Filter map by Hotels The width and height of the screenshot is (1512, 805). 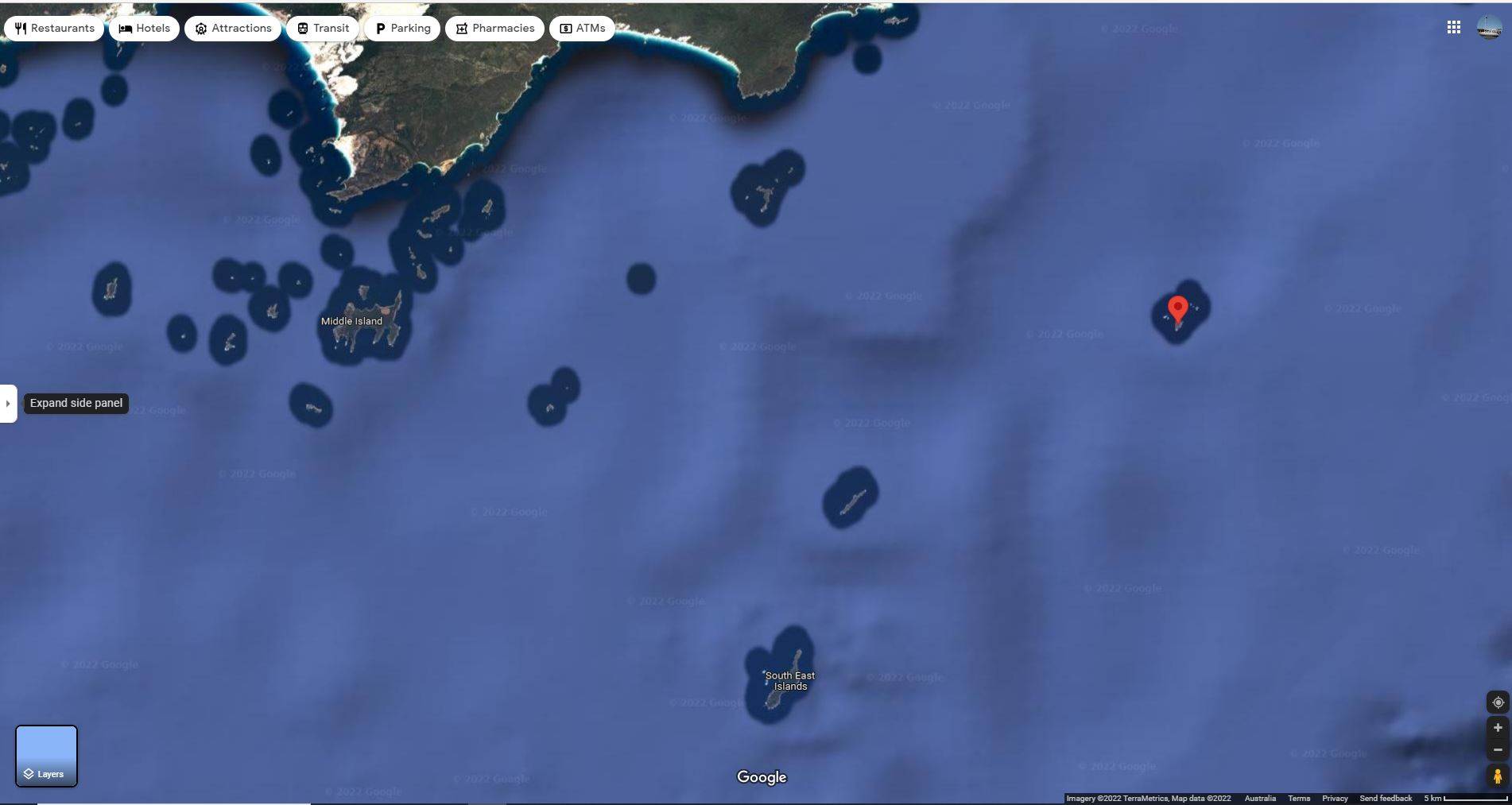pyautogui.click(x=145, y=29)
